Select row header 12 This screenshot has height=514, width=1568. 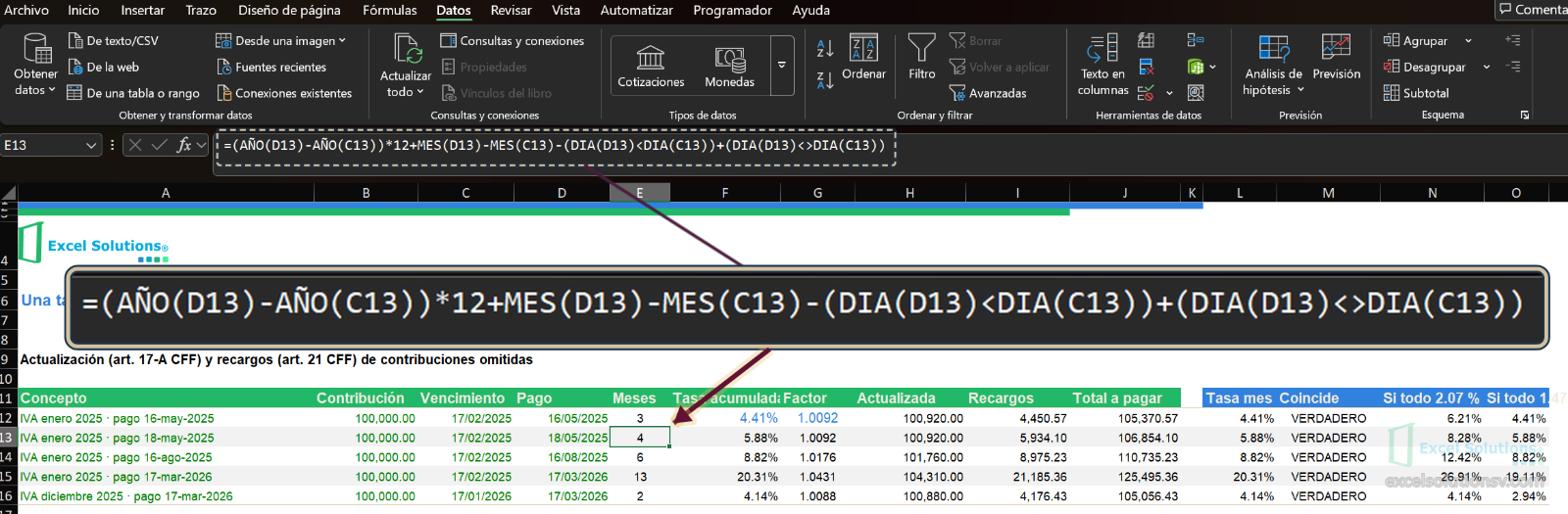tap(7, 418)
